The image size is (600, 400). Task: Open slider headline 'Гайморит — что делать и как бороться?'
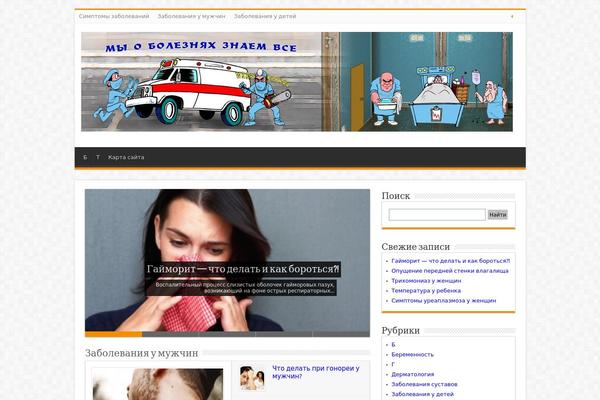[243, 269]
